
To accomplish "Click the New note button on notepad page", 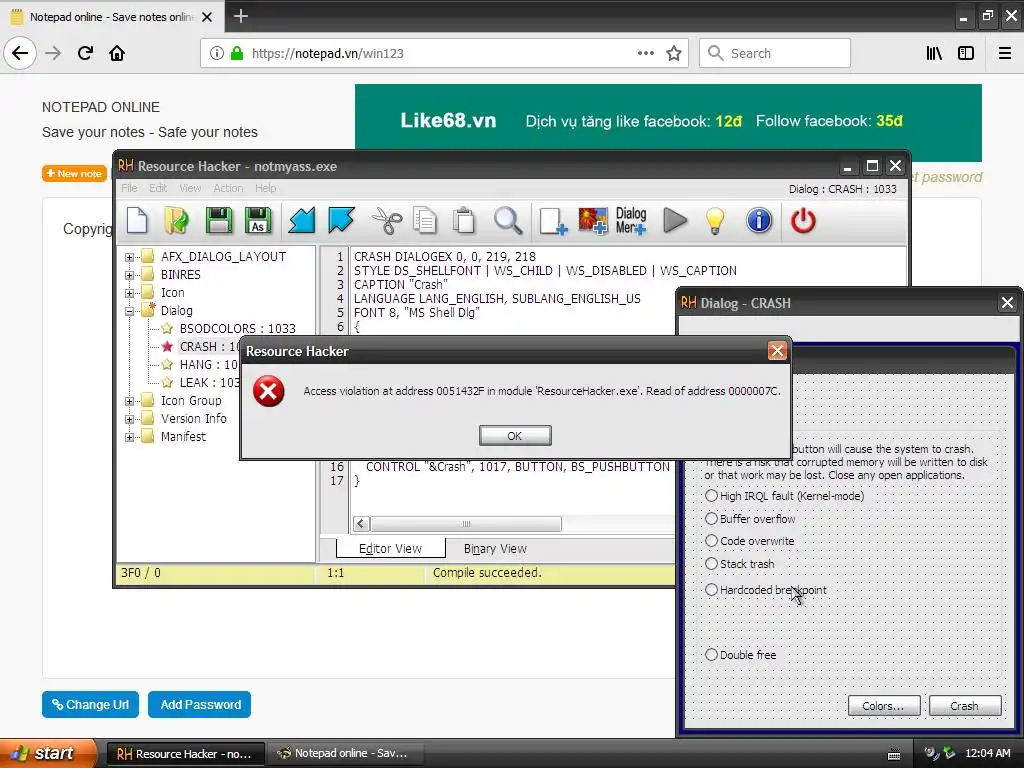I will coord(74,174).
